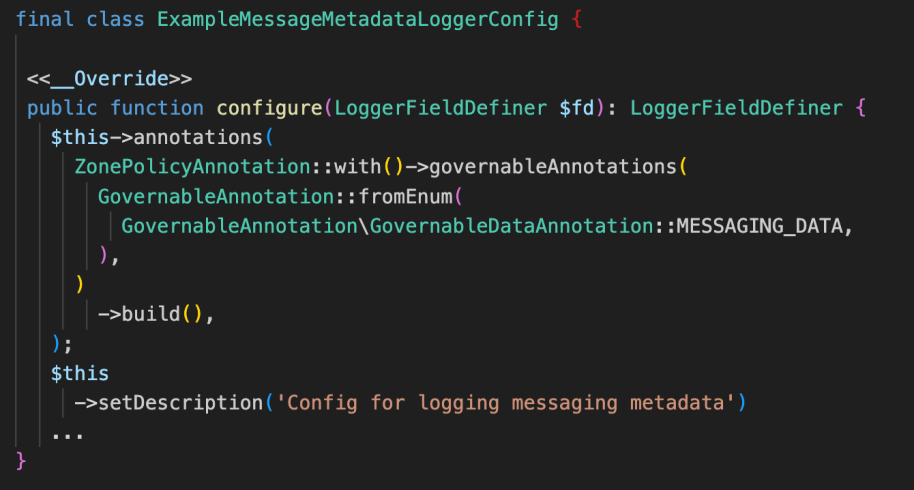Image resolution: width=914 pixels, height=490 pixels.
Task: Click the 'Config for logging messaging metadata' string
Action: coord(505,403)
